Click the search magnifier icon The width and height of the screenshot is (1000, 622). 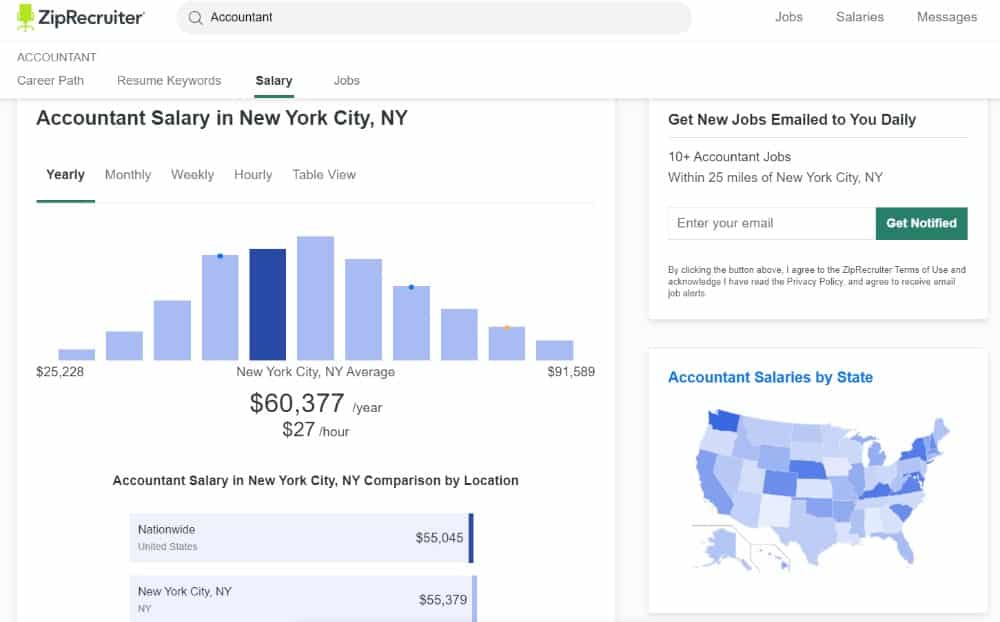pyautogui.click(x=195, y=18)
